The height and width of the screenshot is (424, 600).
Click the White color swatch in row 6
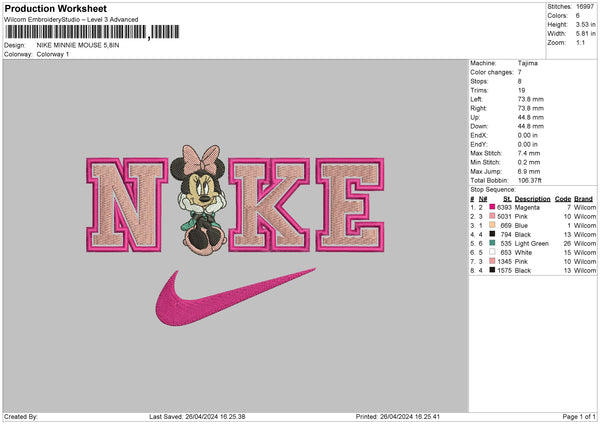492,252
